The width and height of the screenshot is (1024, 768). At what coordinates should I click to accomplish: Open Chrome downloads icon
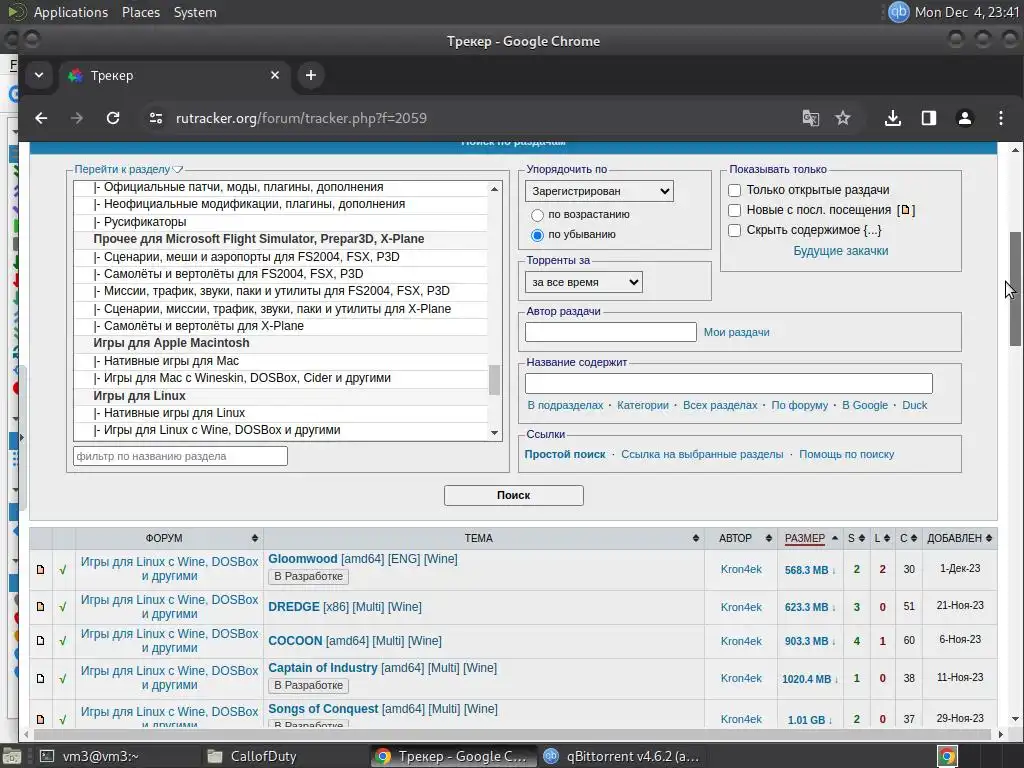point(893,118)
